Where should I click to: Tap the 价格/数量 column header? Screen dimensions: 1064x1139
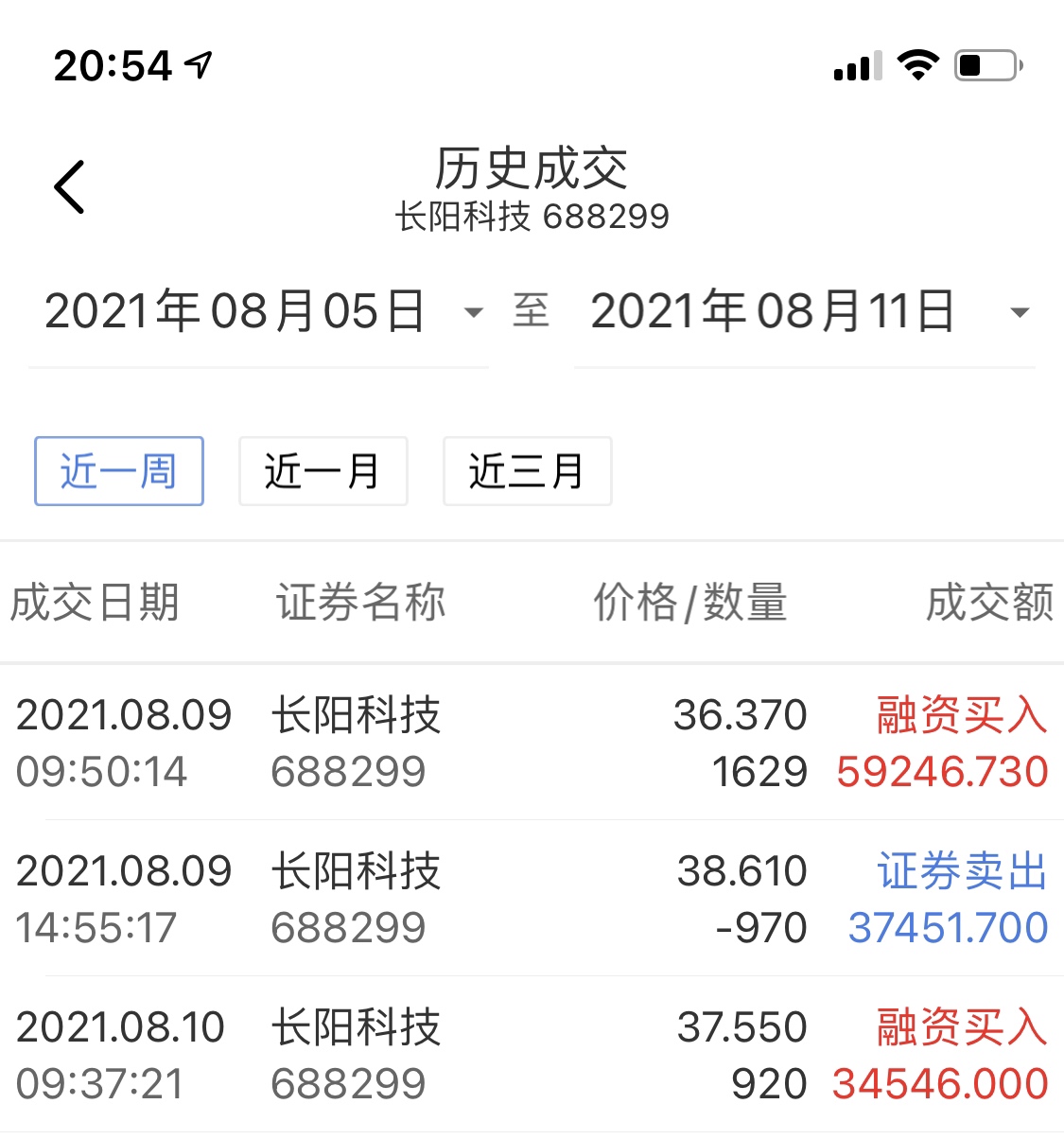689,603
